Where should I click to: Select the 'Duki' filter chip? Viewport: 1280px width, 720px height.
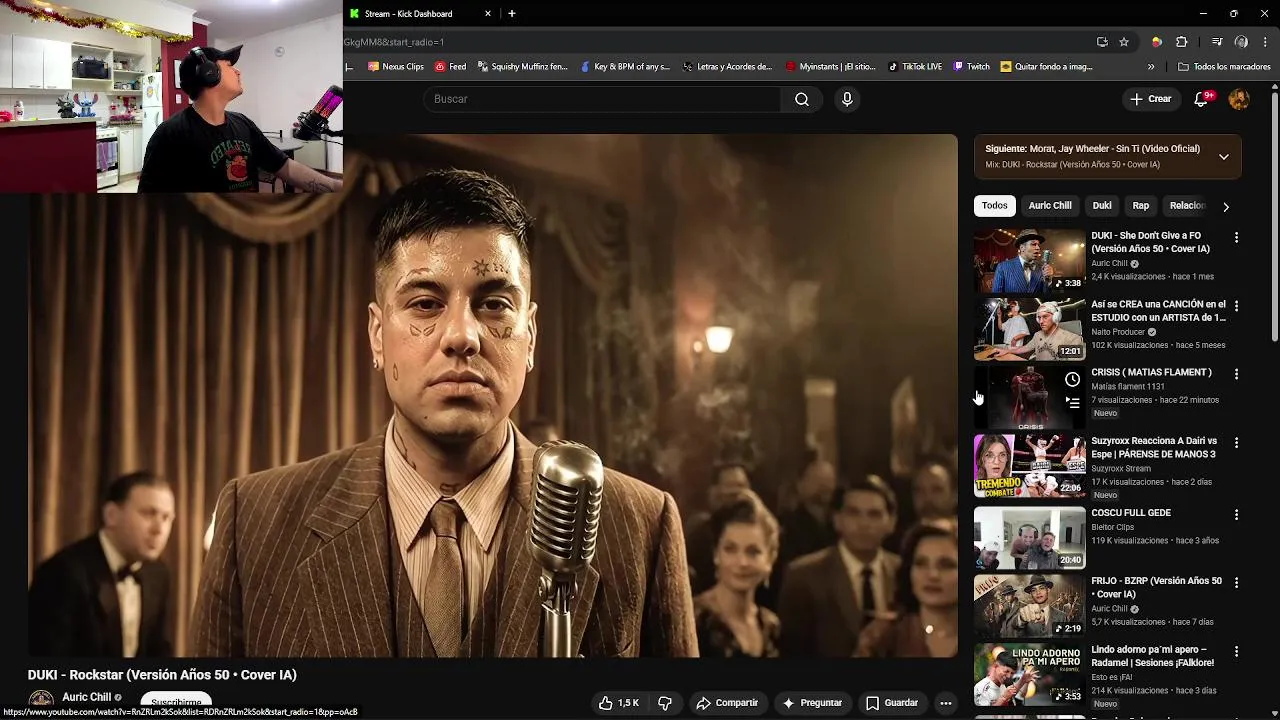[x=1102, y=206]
